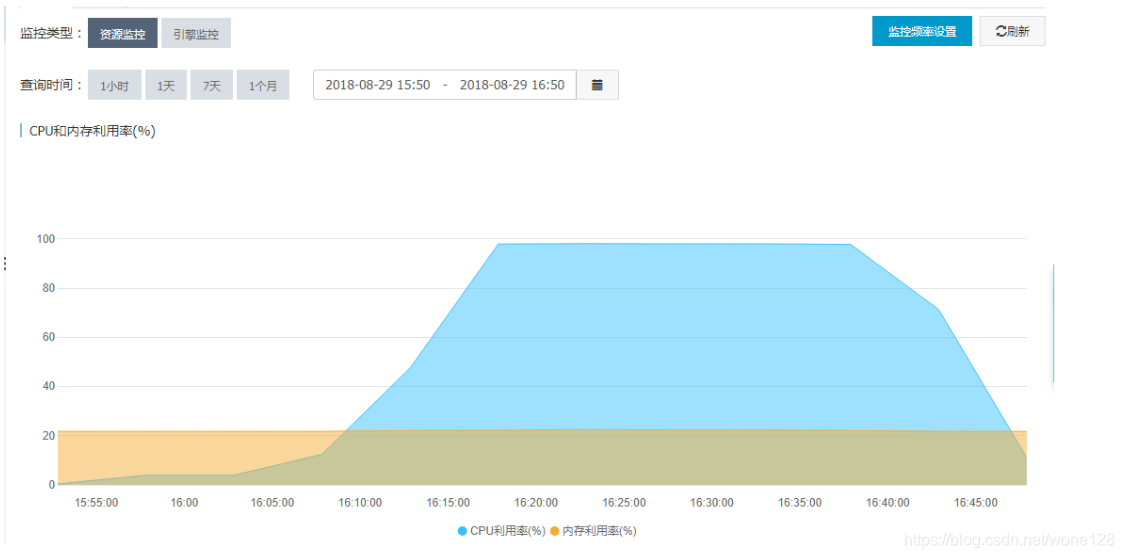
Task: Click the CPU和内存利用率(%) chart title
Action: [x=92, y=131]
